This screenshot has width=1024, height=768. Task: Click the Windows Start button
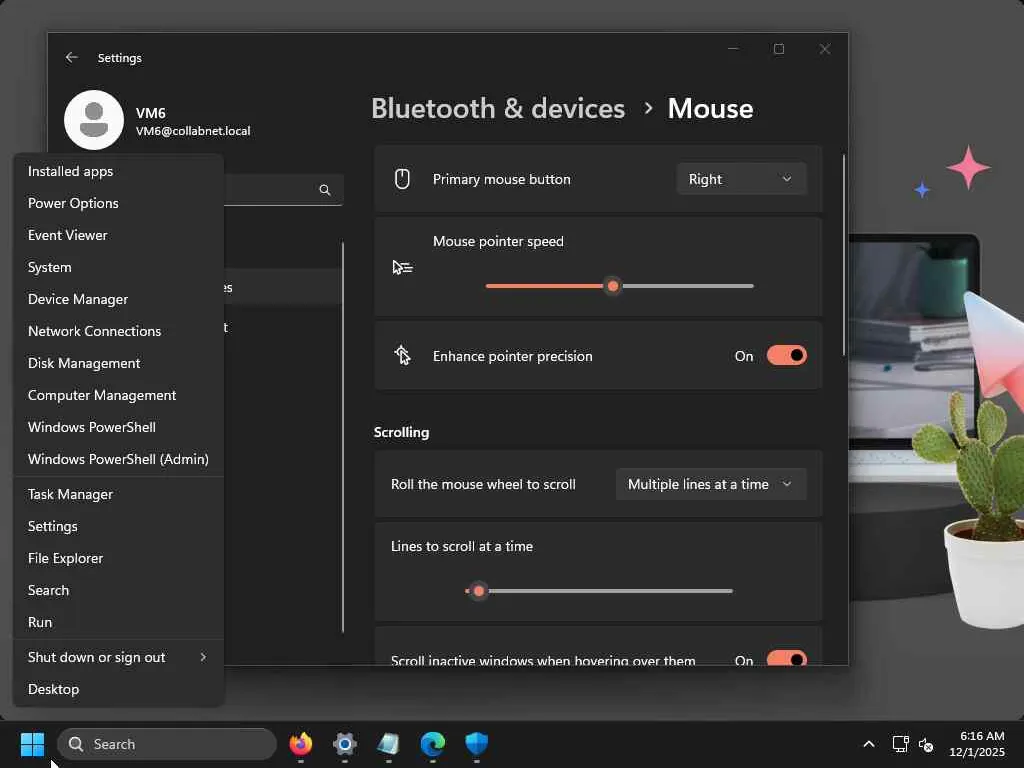point(33,744)
